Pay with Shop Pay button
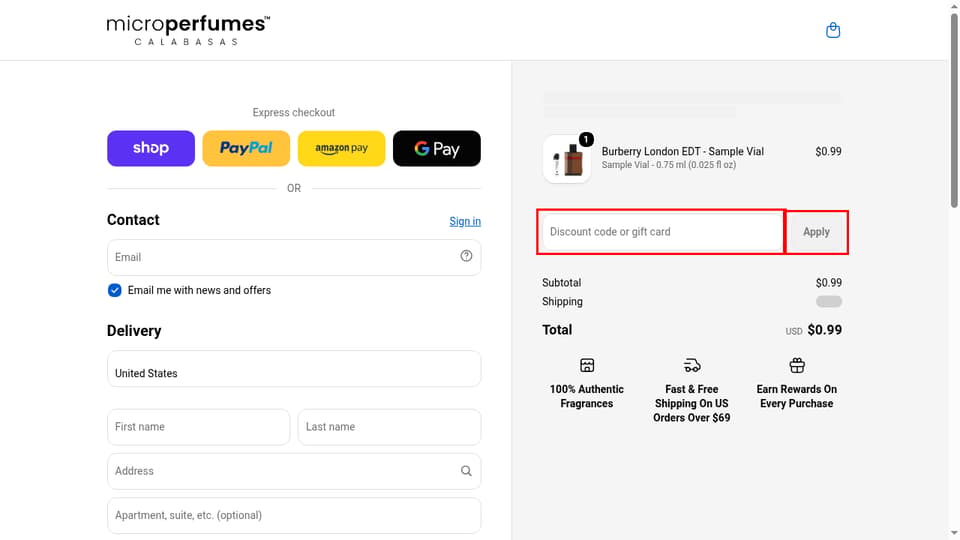 pos(151,148)
